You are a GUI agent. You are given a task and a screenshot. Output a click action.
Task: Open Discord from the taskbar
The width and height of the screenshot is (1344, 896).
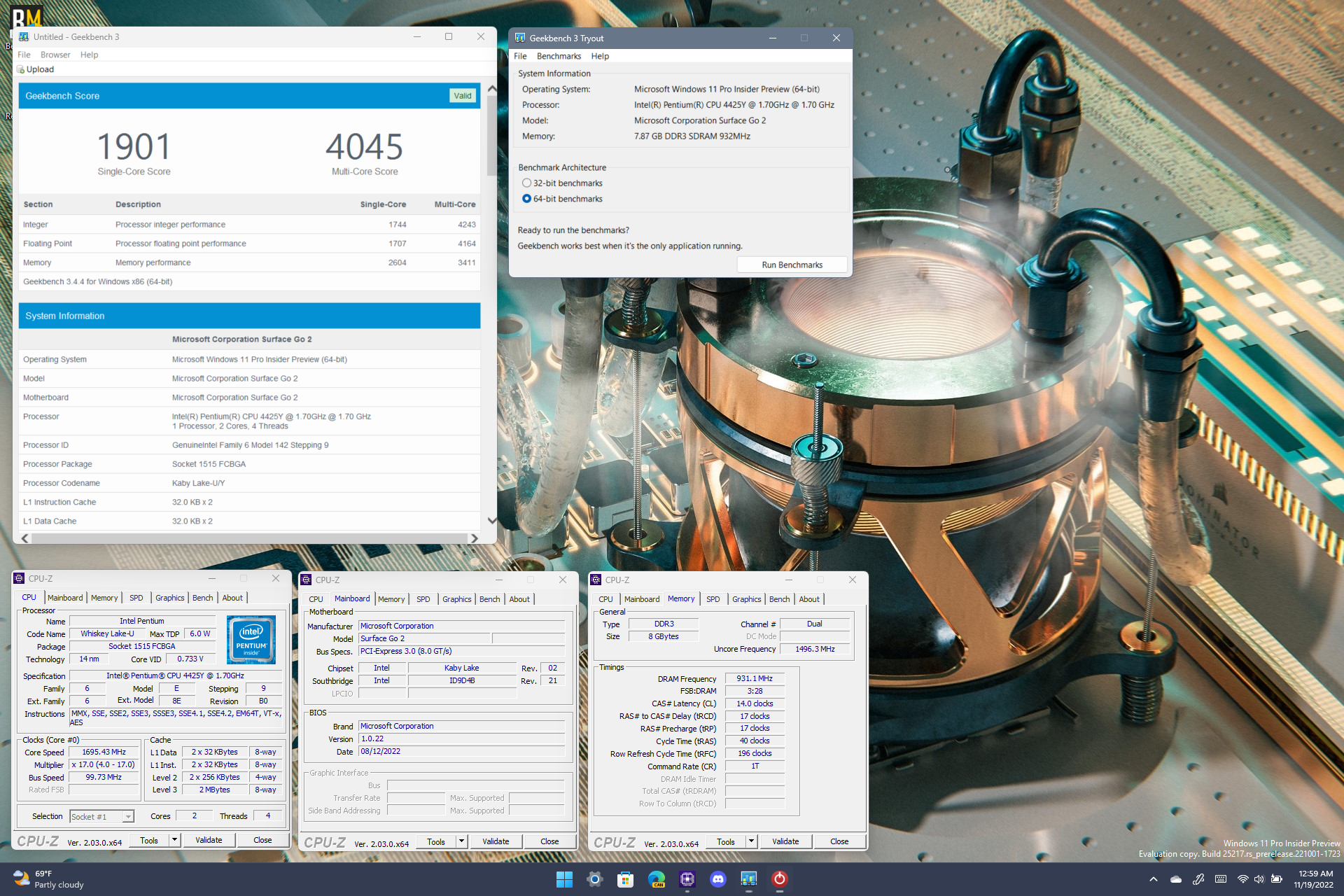point(718,879)
